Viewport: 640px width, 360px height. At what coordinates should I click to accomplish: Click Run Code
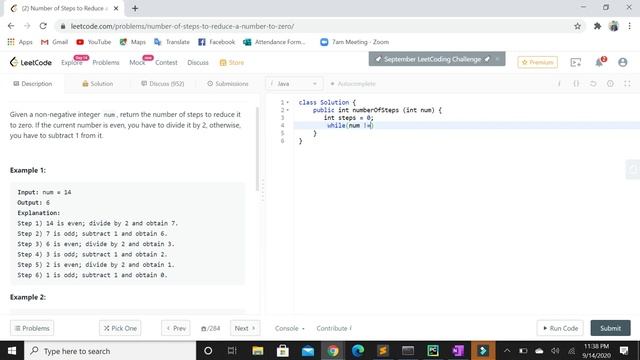point(560,328)
